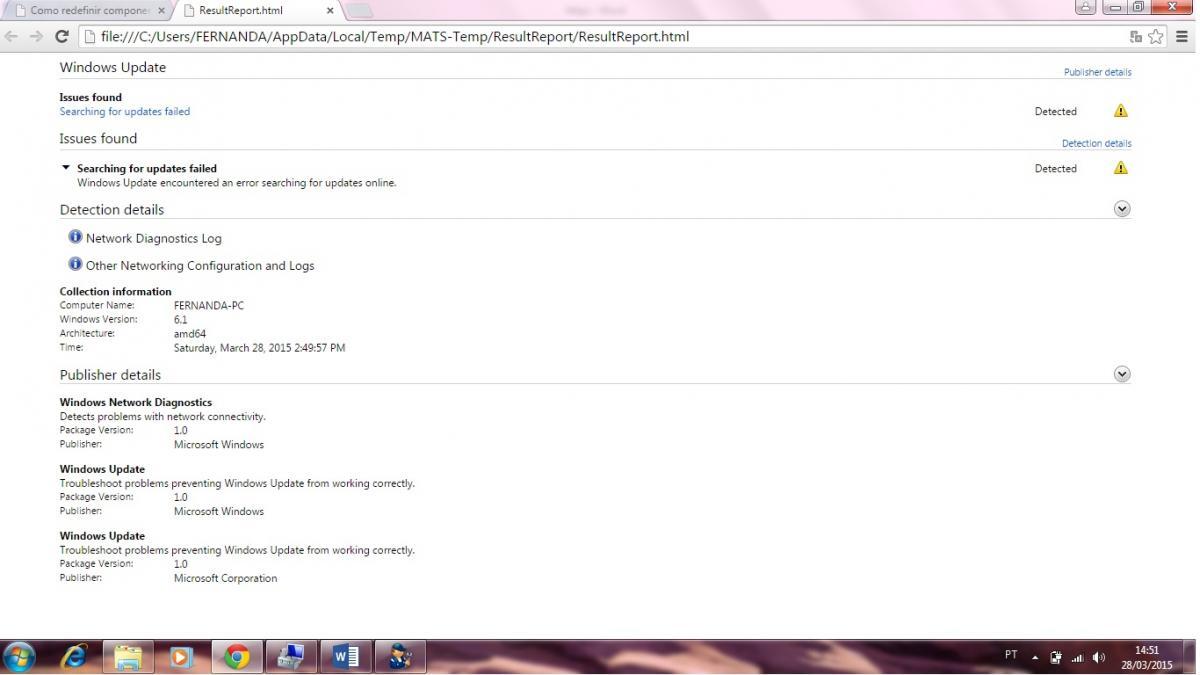This screenshot has width=1200, height=675.
Task: Bookmark this page with the star icon
Action: click(x=1156, y=37)
